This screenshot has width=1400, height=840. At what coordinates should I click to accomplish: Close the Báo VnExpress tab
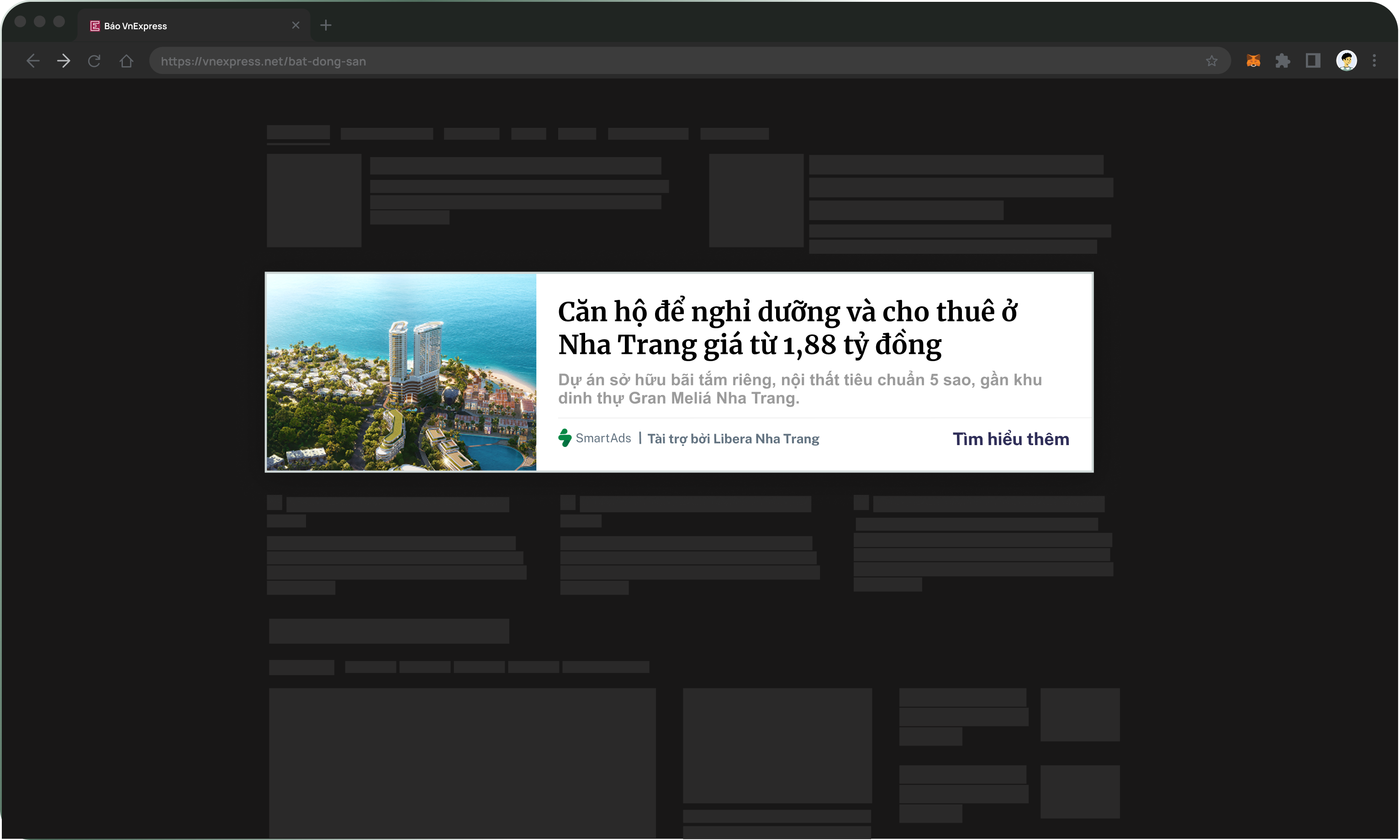click(x=296, y=25)
